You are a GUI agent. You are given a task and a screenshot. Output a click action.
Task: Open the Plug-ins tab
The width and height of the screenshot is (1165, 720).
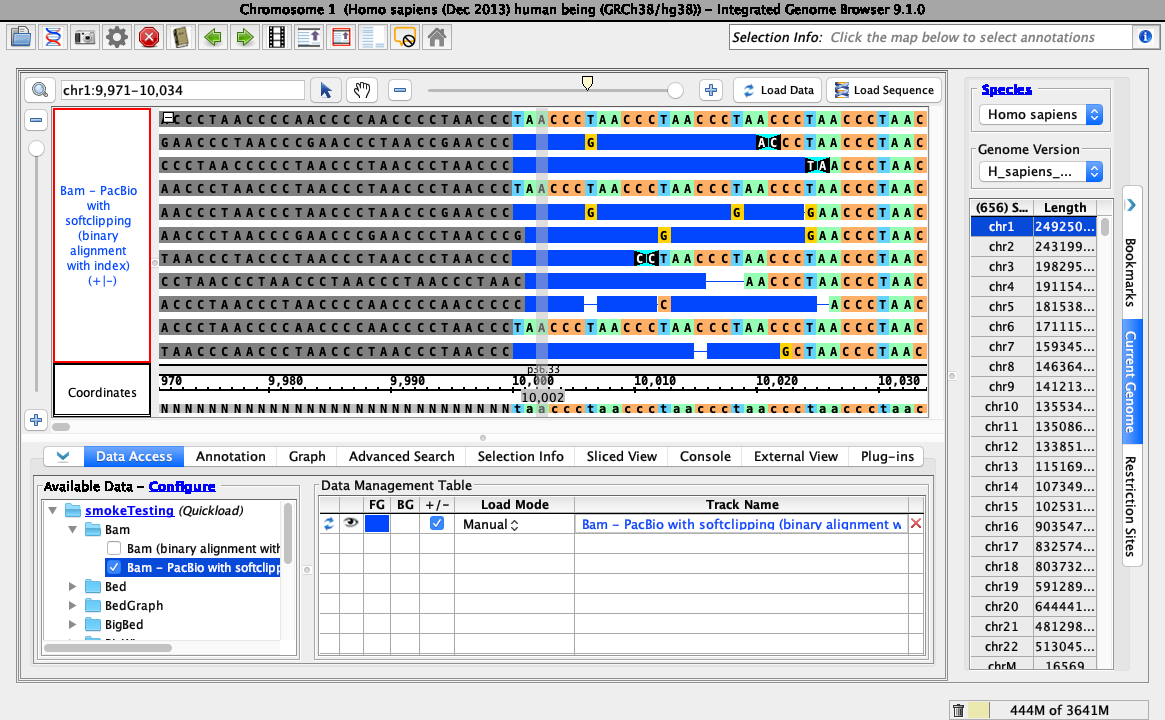tap(887, 456)
